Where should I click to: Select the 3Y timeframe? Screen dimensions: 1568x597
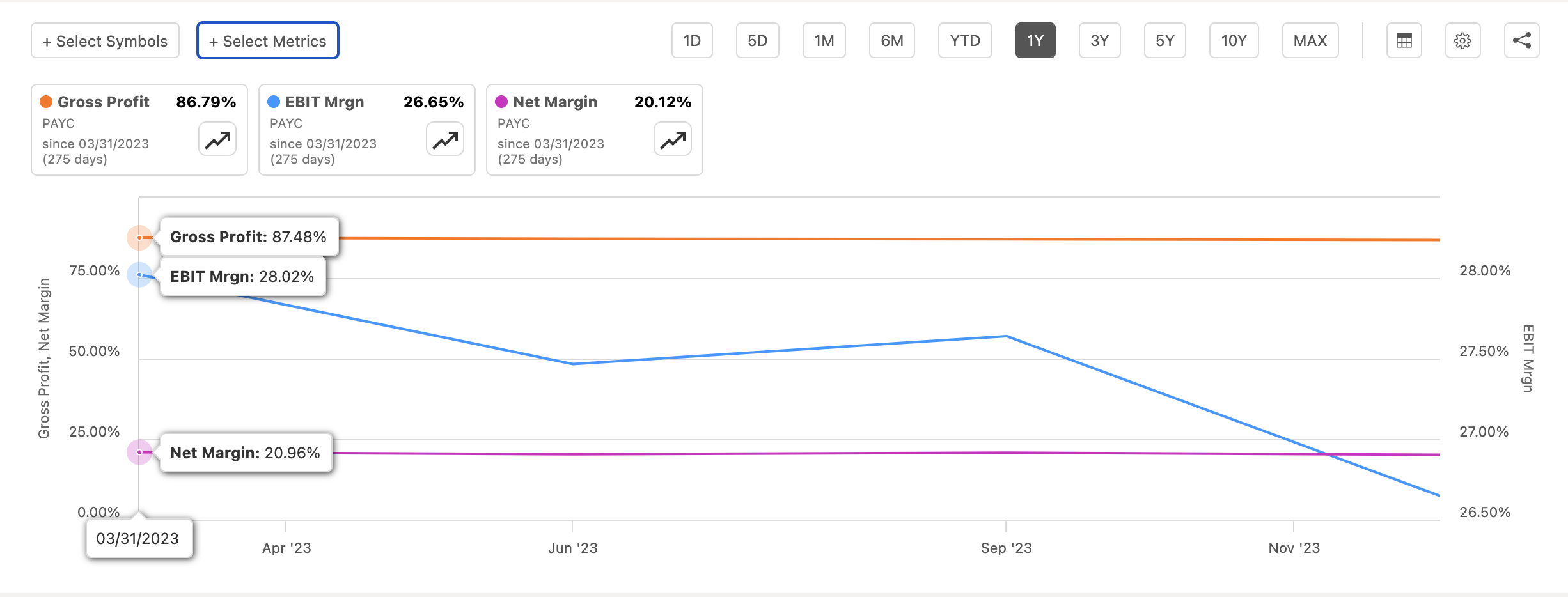pyautogui.click(x=1099, y=40)
